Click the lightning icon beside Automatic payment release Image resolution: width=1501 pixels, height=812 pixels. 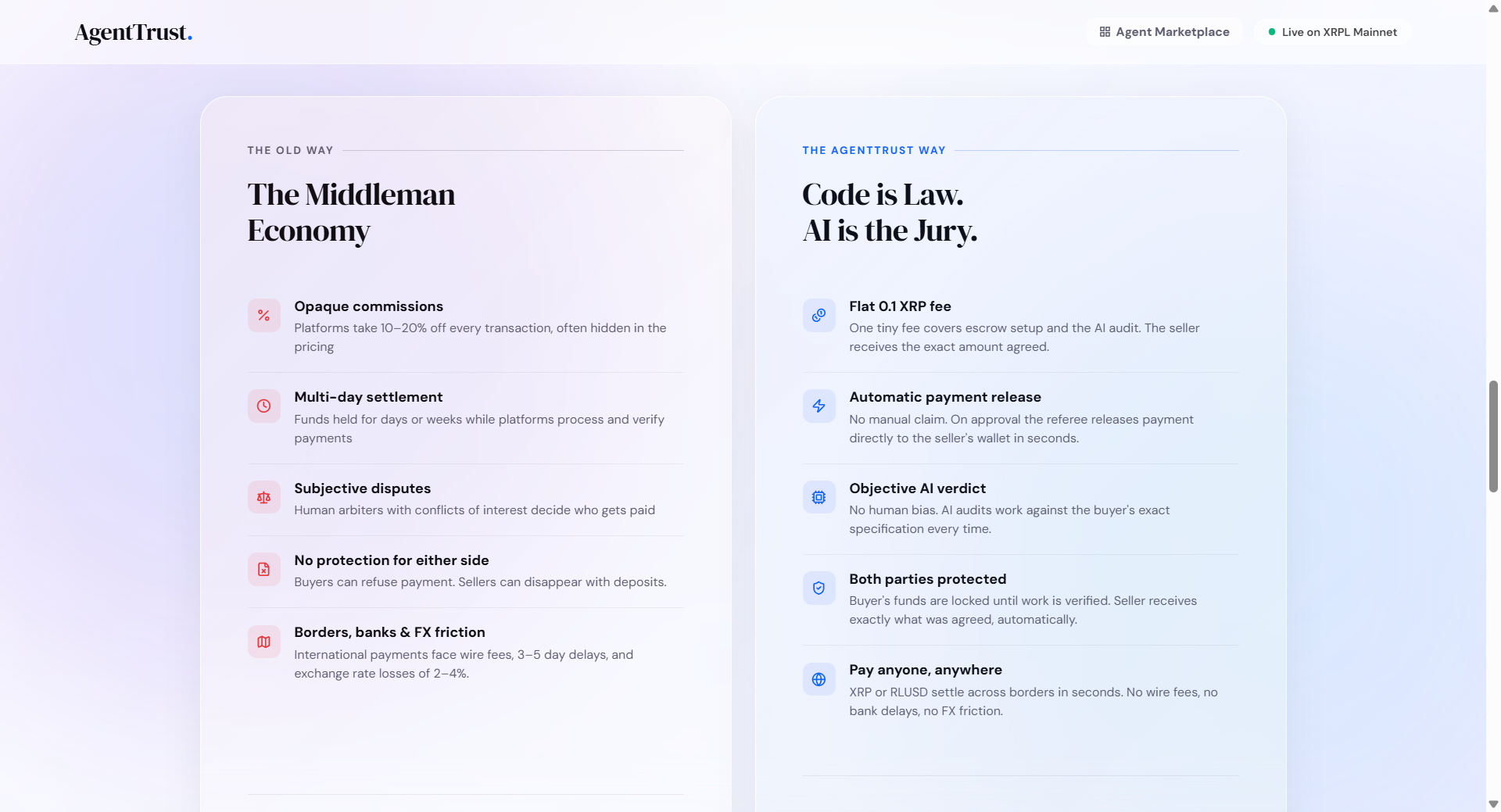tap(819, 406)
